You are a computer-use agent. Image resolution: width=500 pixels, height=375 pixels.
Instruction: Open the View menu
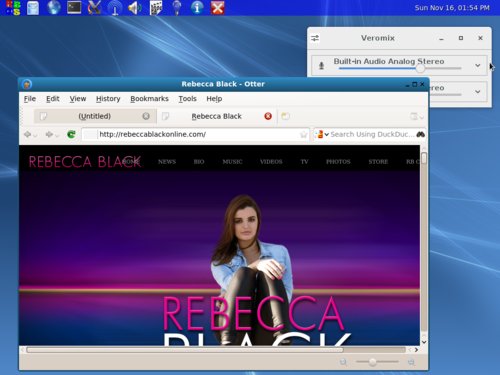78,99
